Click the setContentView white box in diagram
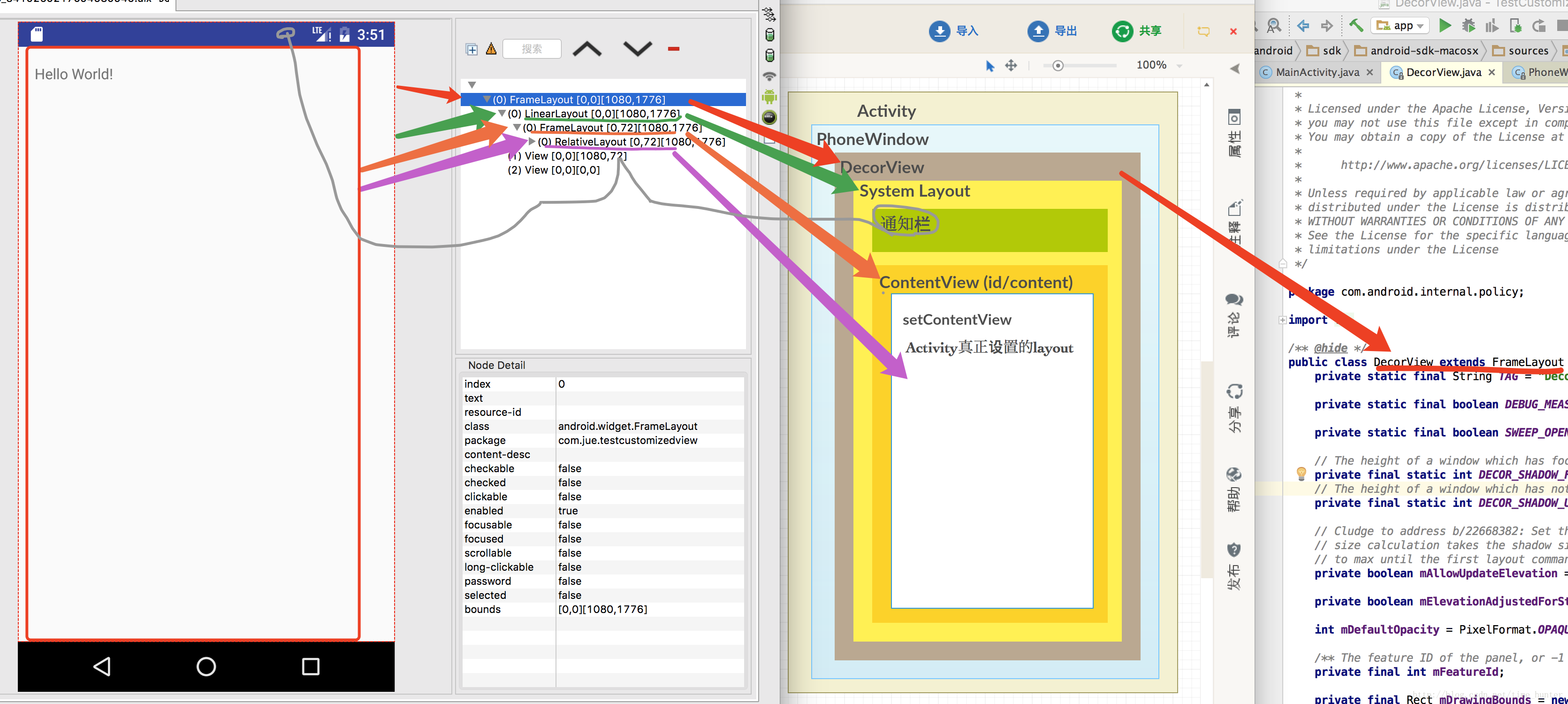 991,451
